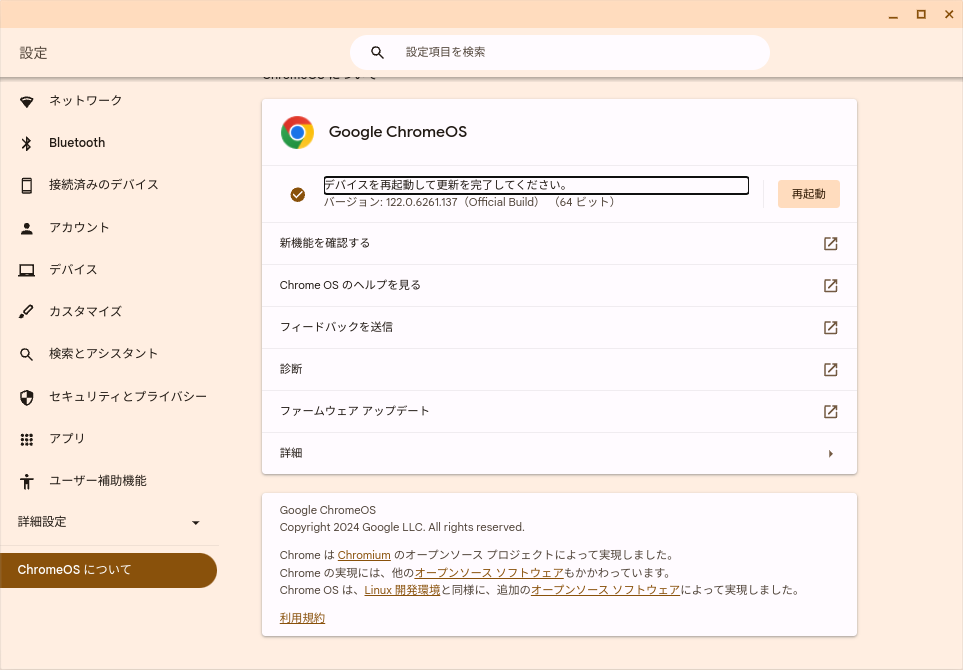The height and width of the screenshot is (670, 963).
Task: Maximize the settings window
Action: (x=921, y=14)
